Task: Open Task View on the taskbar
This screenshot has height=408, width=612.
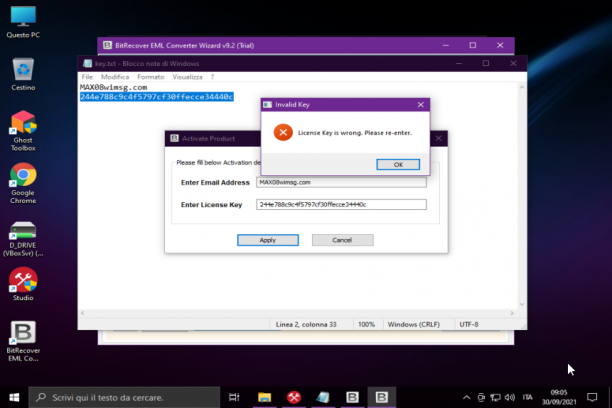Action: (234, 397)
